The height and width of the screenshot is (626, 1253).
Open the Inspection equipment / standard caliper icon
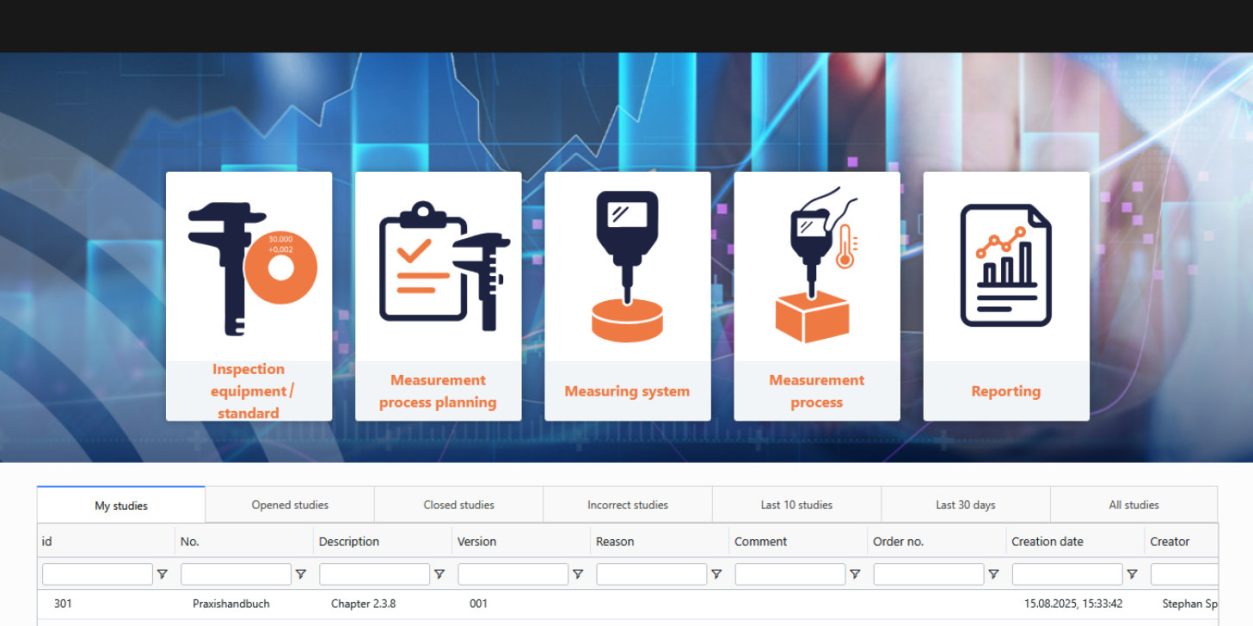[x=249, y=267]
